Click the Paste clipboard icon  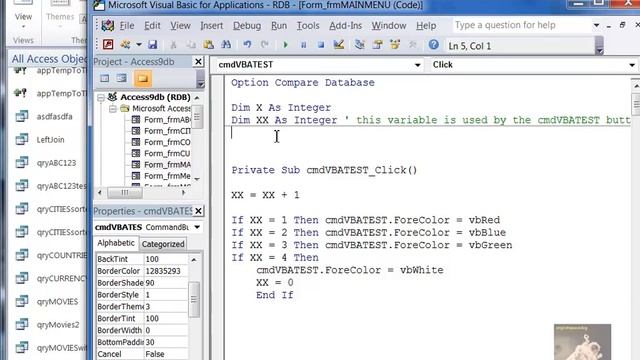point(209,44)
